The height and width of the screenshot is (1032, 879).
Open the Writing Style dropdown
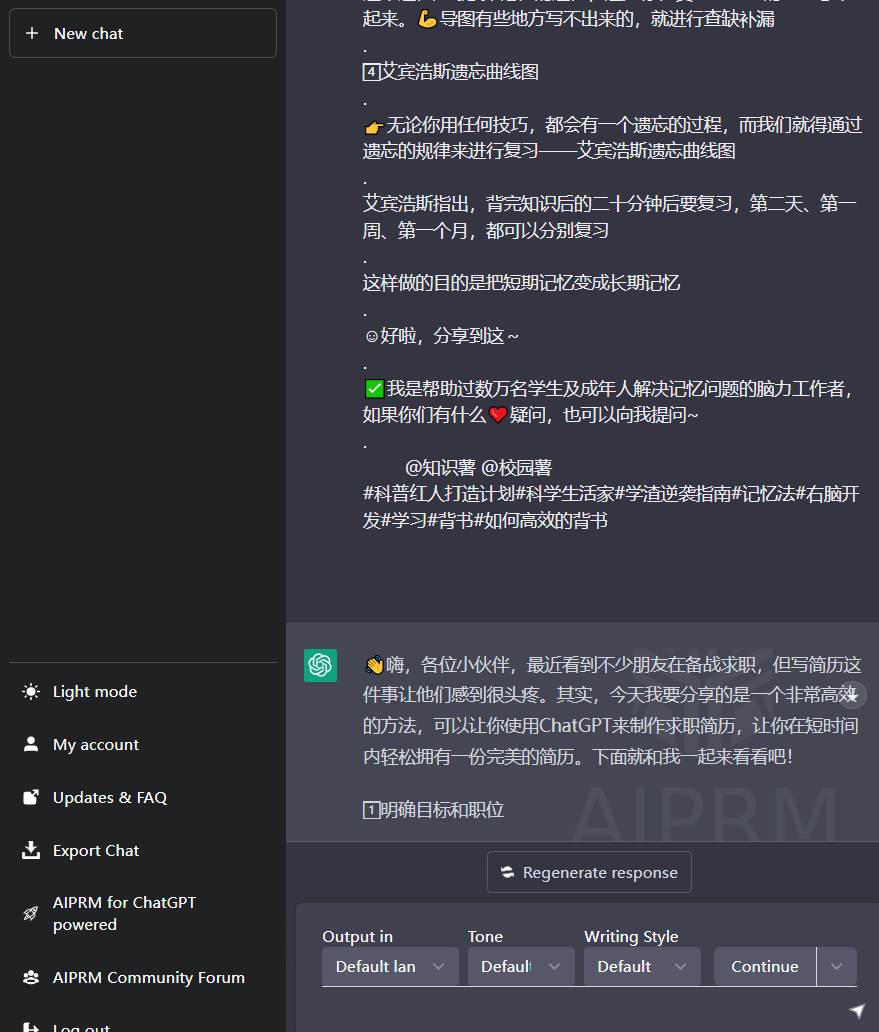641,966
